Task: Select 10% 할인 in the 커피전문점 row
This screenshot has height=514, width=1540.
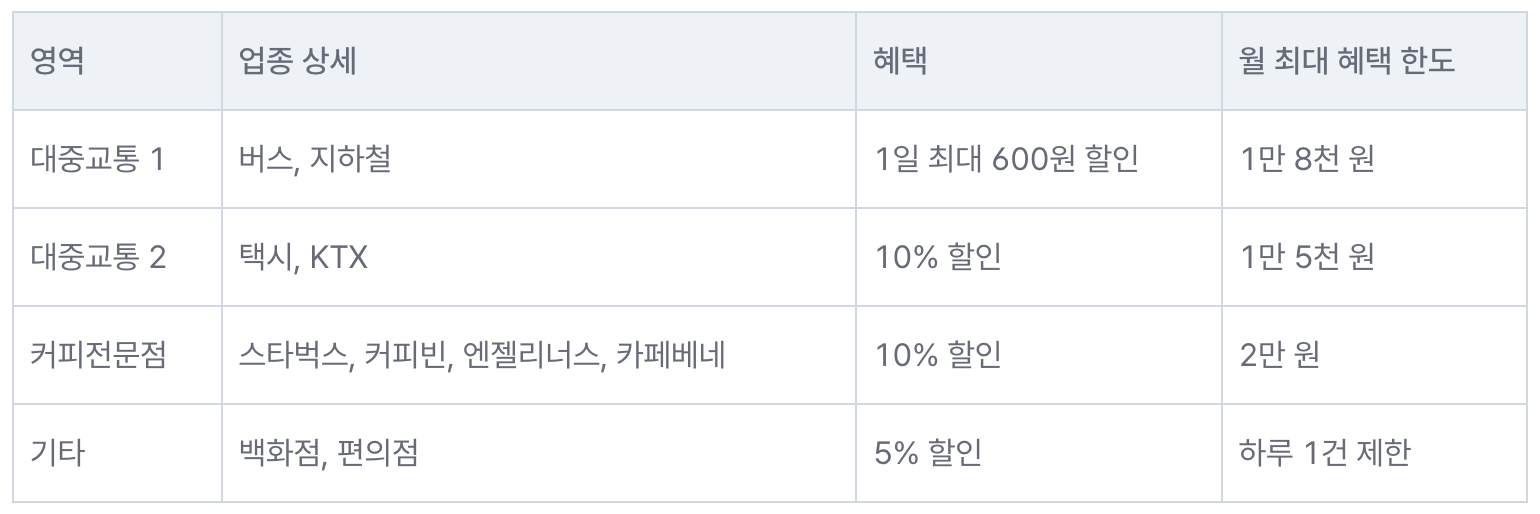Action: (x=1039, y=355)
